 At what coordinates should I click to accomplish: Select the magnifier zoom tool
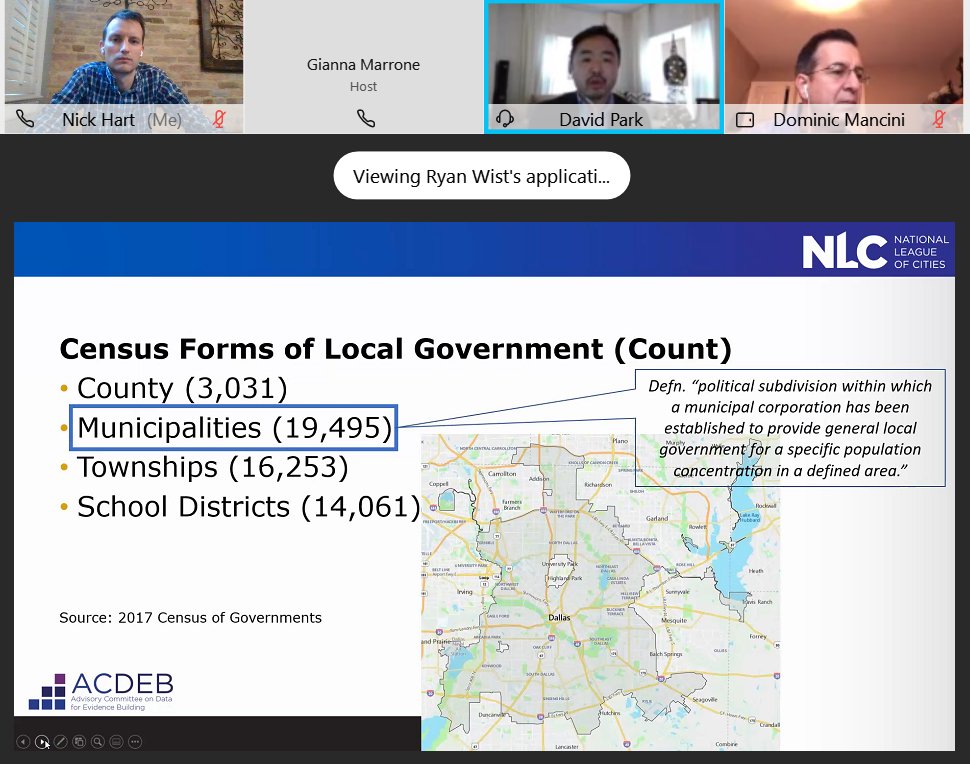(97, 742)
